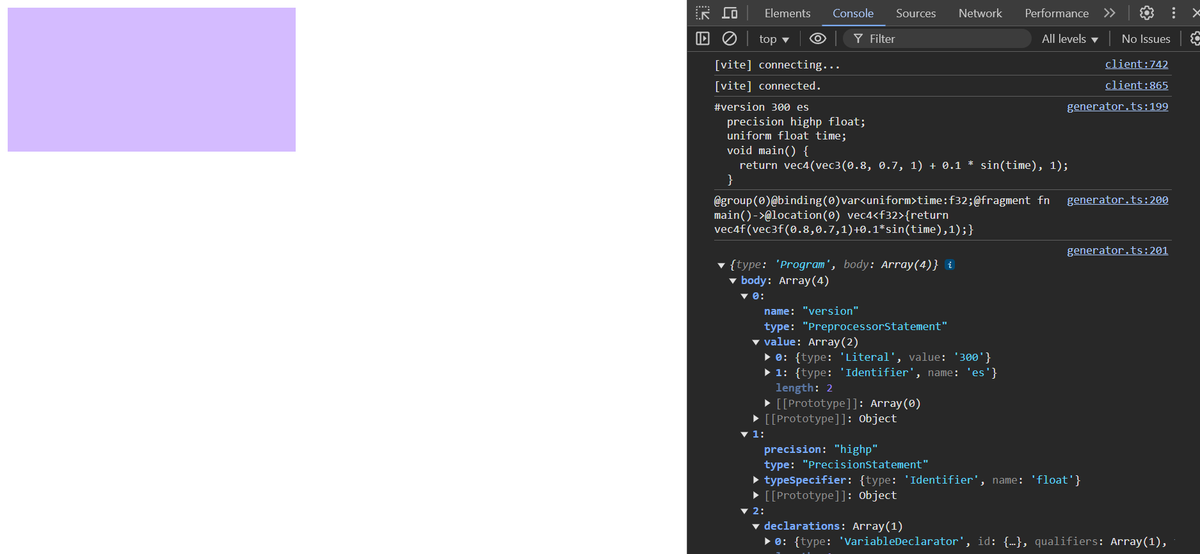Switch to the Elements tab
Image resolution: width=1200 pixels, height=554 pixels.
click(787, 13)
